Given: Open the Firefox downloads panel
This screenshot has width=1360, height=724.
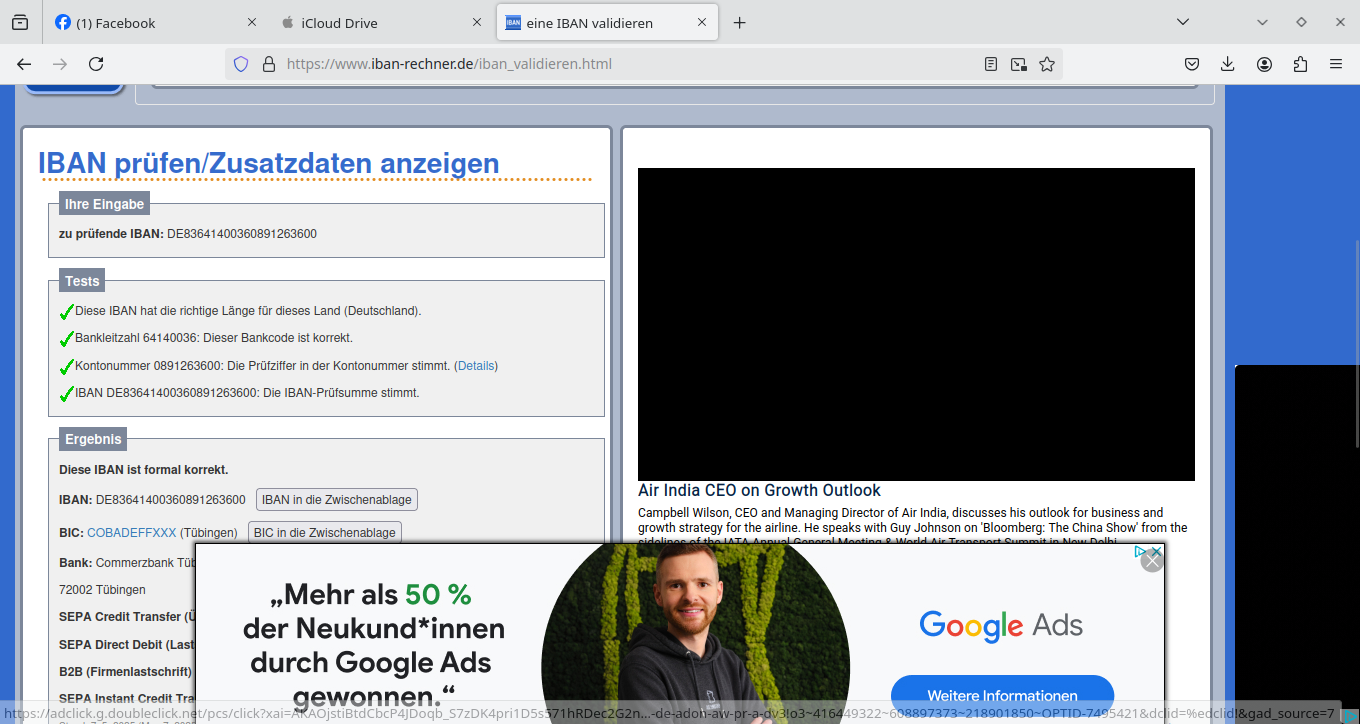Looking at the screenshot, I should pos(1228,64).
